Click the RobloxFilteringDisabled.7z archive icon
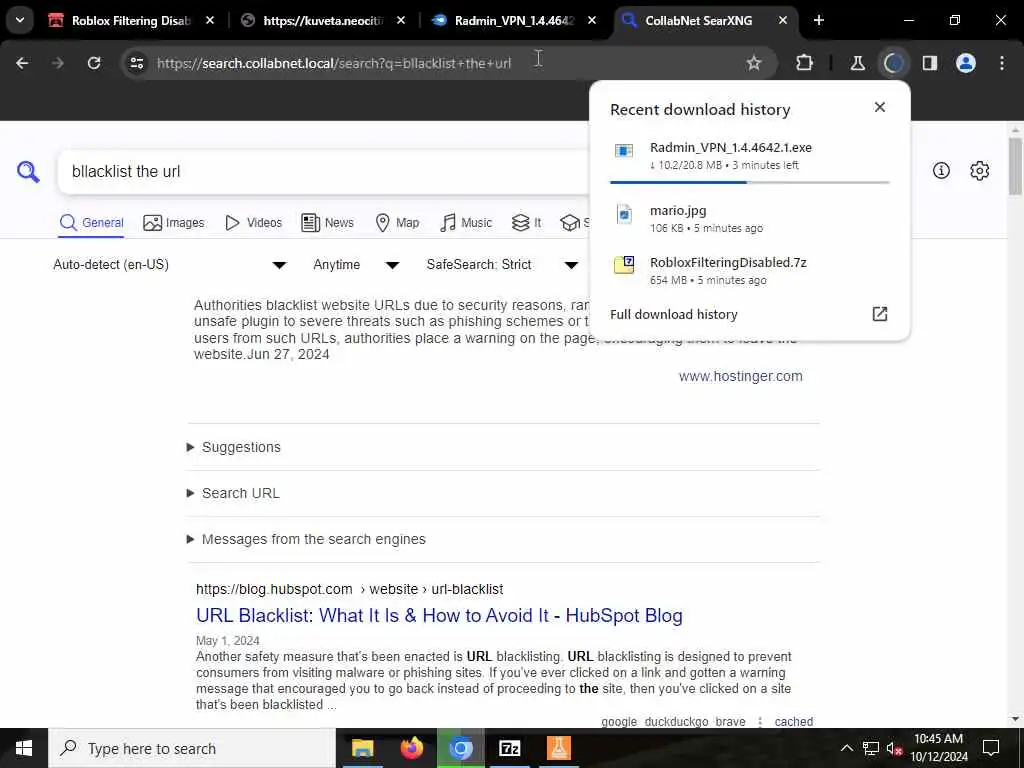The width and height of the screenshot is (1024, 768). pos(624,264)
